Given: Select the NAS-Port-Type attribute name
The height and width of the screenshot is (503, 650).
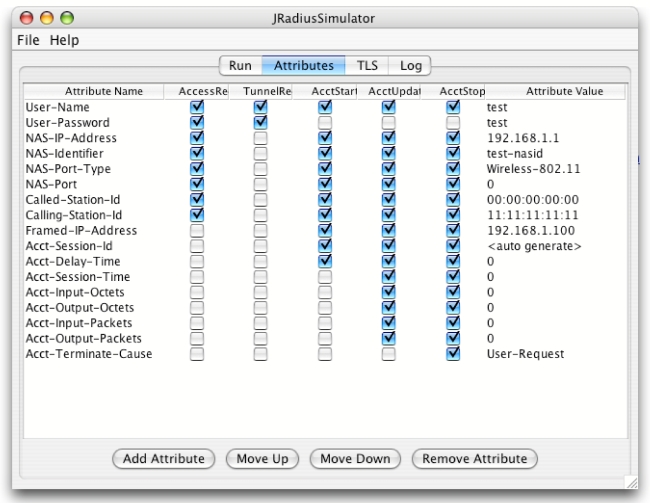Looking at the screenshot, I should (x=68, y=169).
